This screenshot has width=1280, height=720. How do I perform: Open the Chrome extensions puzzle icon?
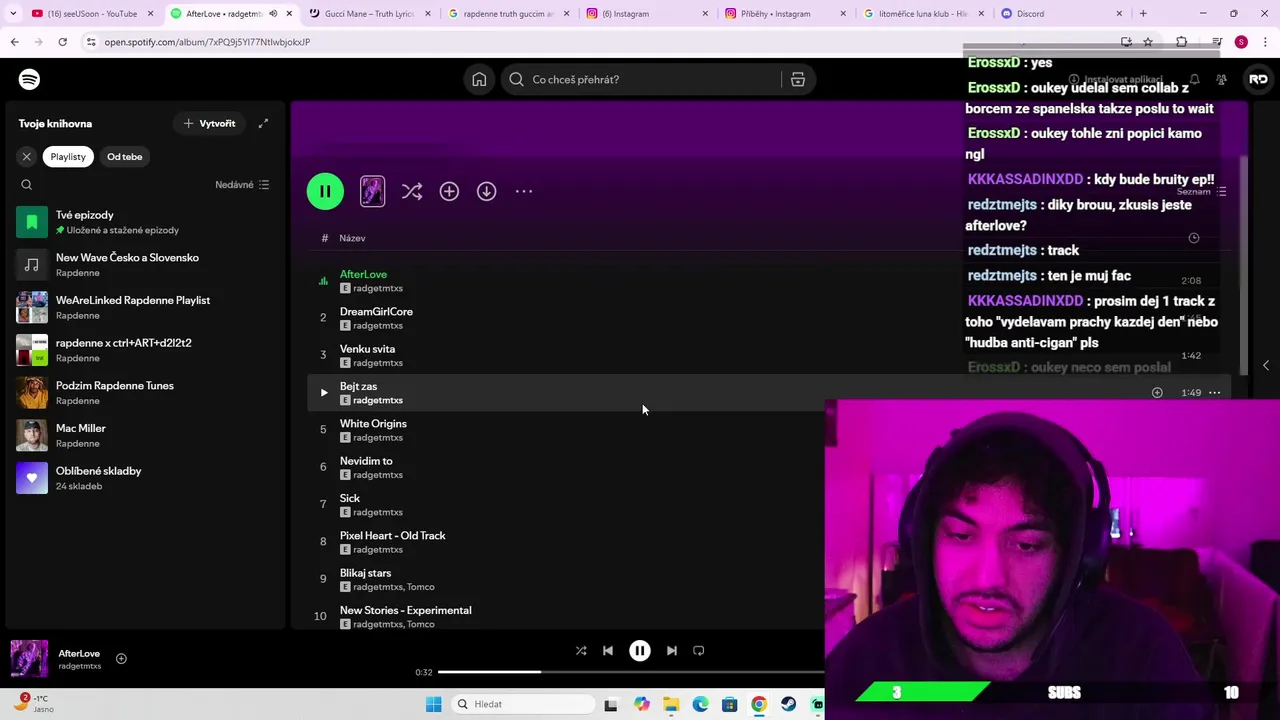coord(1181,42)
